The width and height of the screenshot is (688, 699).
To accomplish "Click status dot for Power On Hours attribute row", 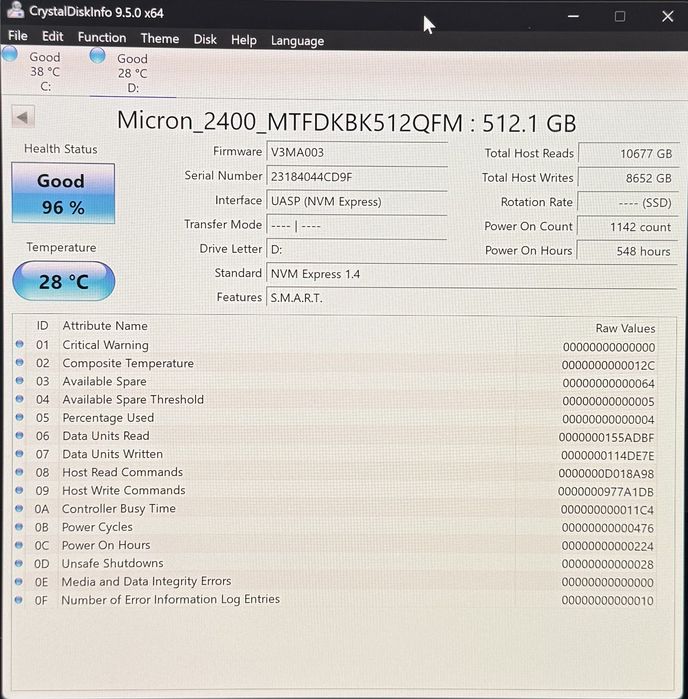I will (x=19, y=545).
